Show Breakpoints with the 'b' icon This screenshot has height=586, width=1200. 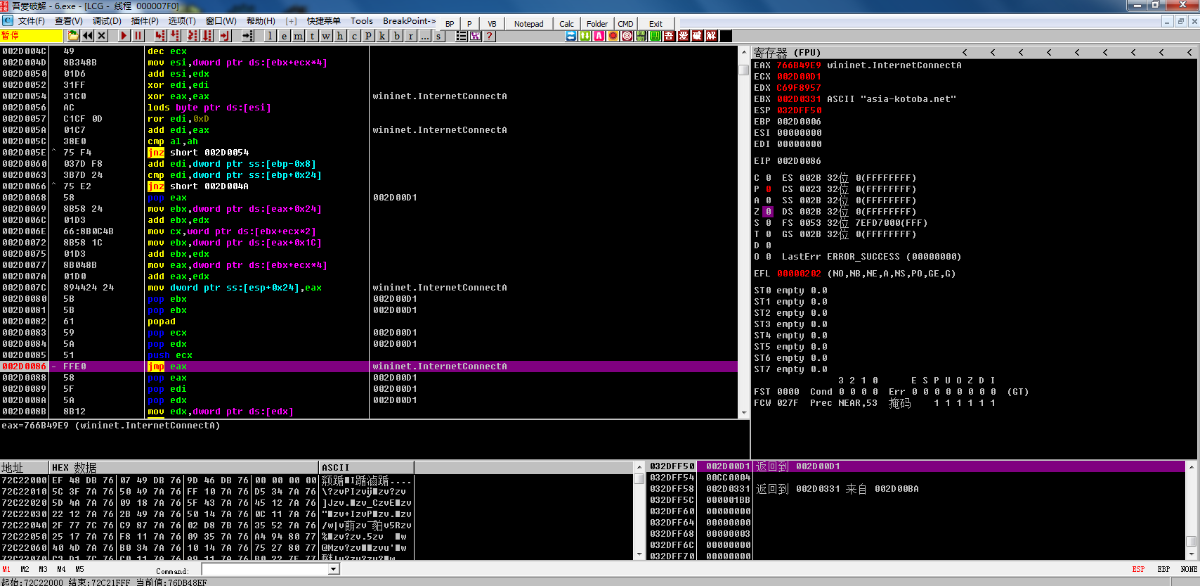point(397,36)
